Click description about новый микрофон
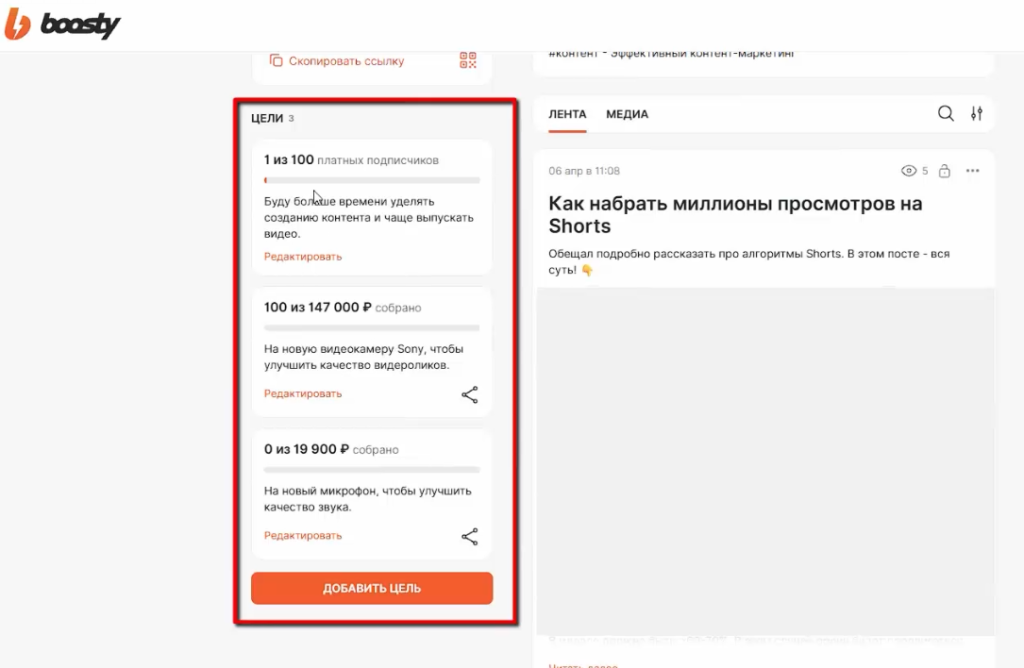 point(368,499)
